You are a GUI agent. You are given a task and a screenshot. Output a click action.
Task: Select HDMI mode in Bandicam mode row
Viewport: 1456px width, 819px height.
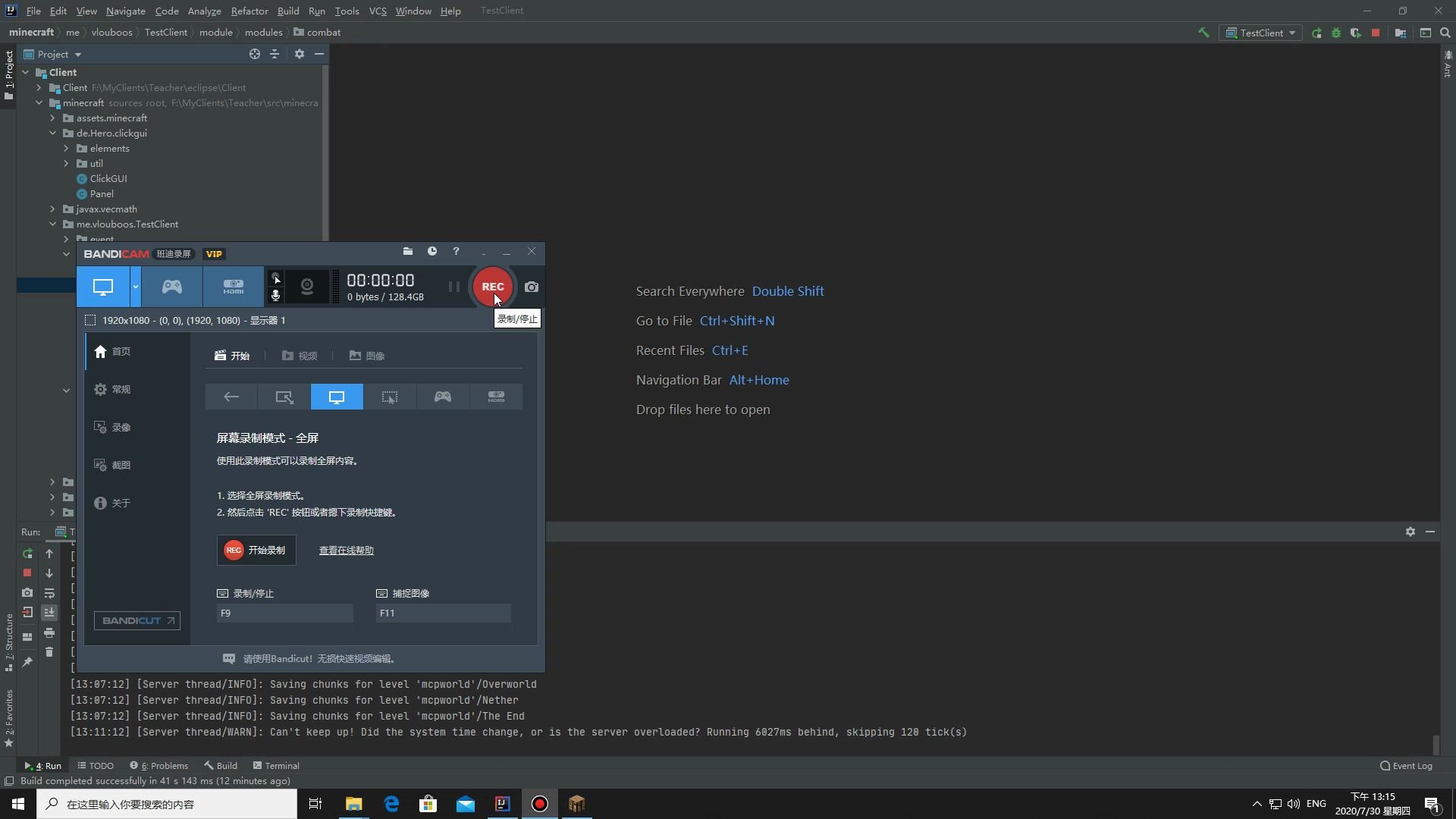tap(496, 397)
